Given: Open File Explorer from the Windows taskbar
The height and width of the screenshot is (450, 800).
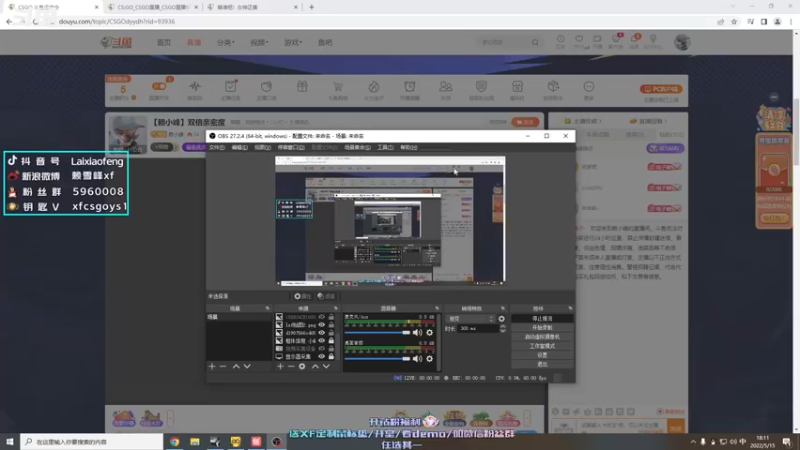Looking at the screenshot, I should 195,442.
